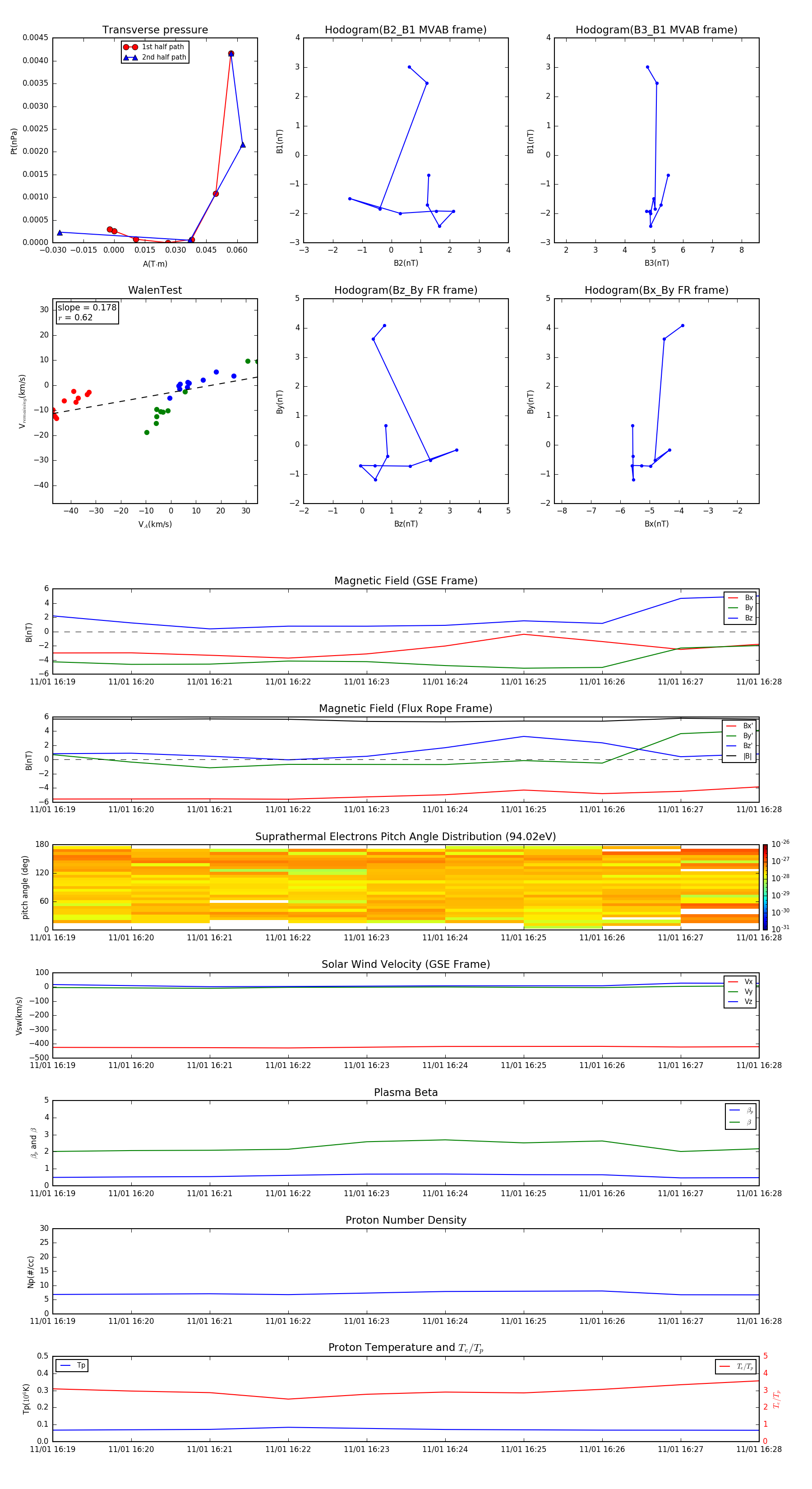The width and height of the screenshot is (812, 1489).
Task: Click the "WalenTest" plot title
Action: (155, 290)
